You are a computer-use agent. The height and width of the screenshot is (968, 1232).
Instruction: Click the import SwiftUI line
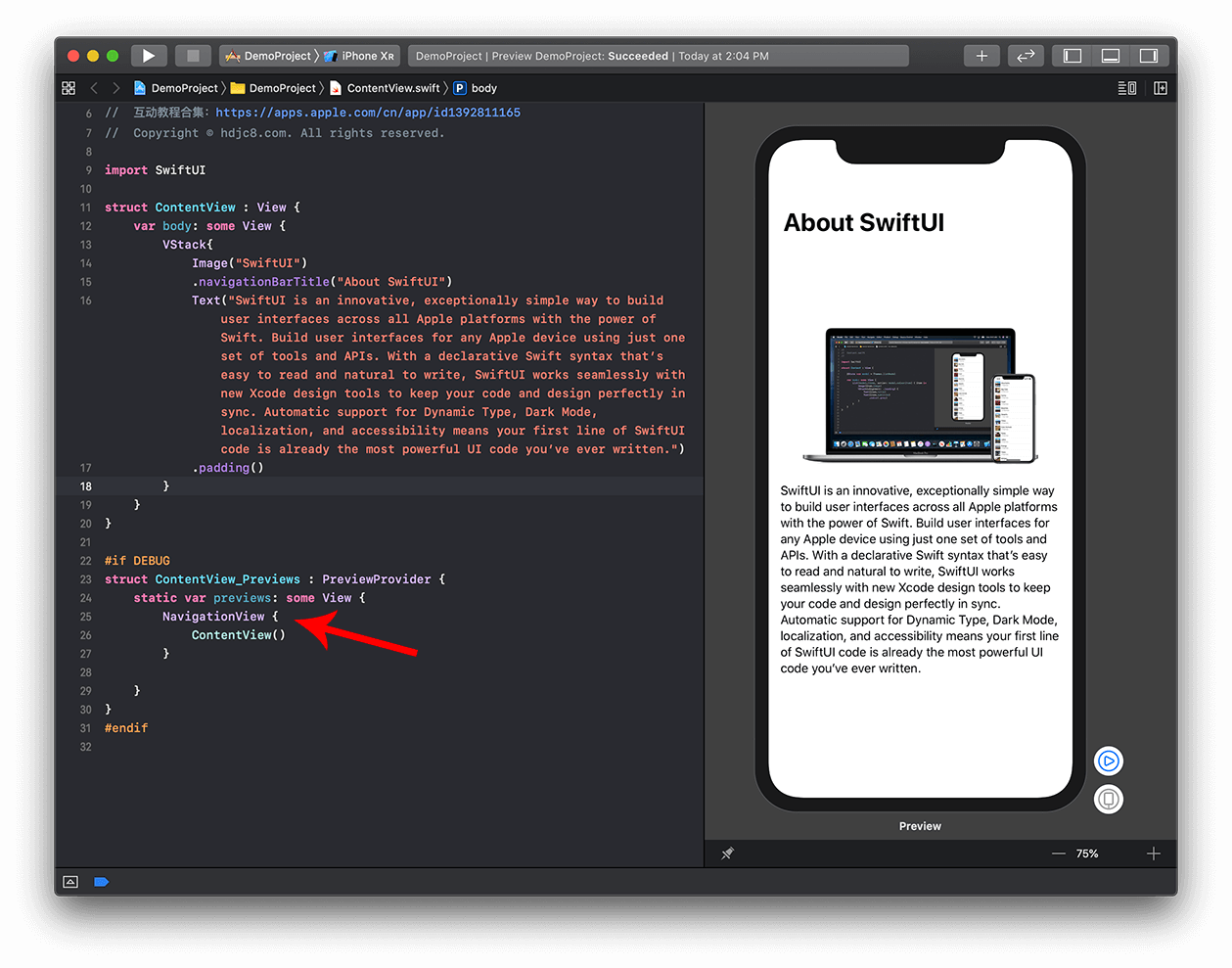click(156, 170)
